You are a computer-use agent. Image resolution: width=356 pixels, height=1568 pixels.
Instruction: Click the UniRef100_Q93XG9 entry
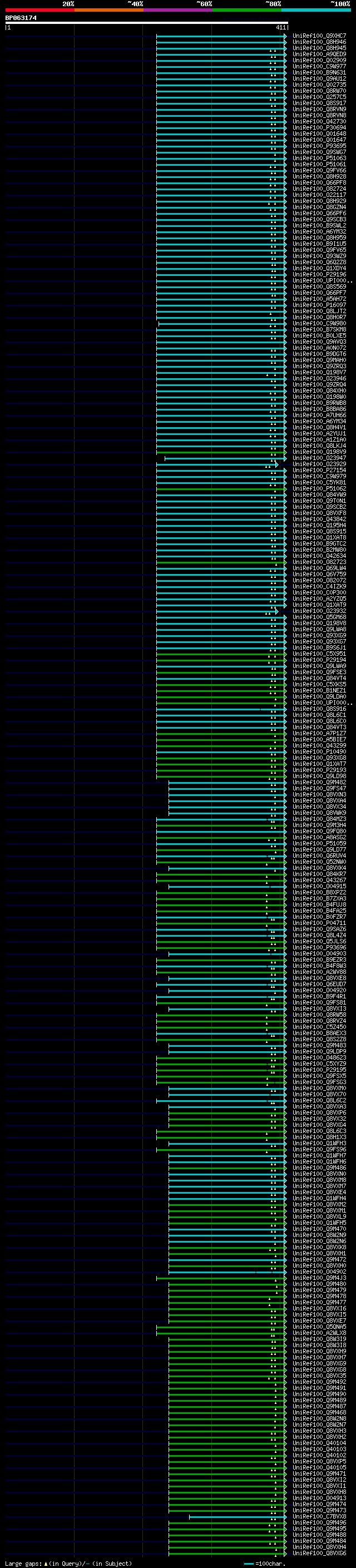(x=319, y=635)
